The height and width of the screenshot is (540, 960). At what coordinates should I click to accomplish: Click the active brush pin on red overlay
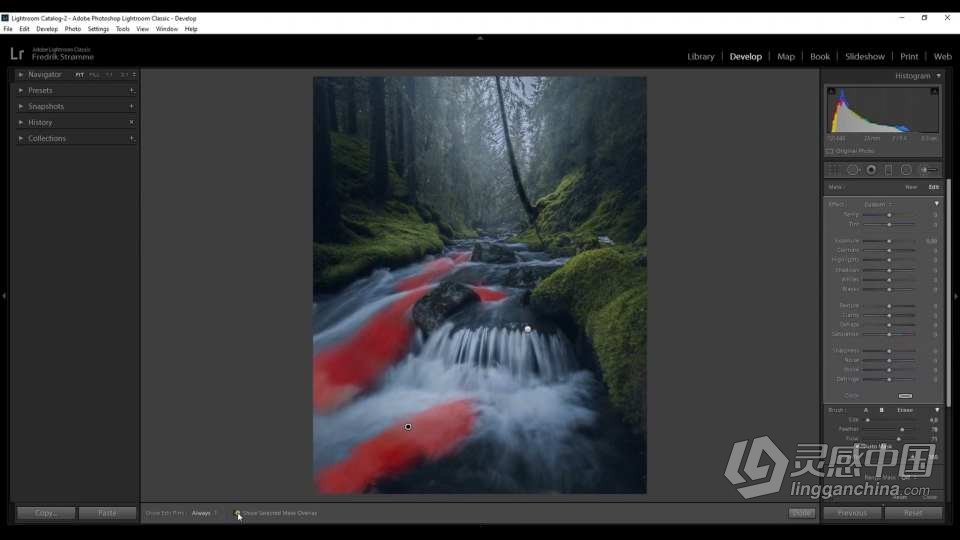pos(408,427)
